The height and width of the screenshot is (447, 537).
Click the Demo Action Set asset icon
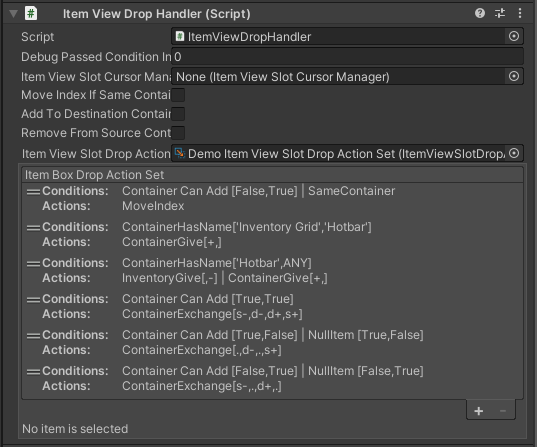pyautogui.click(x=180, y=153)
